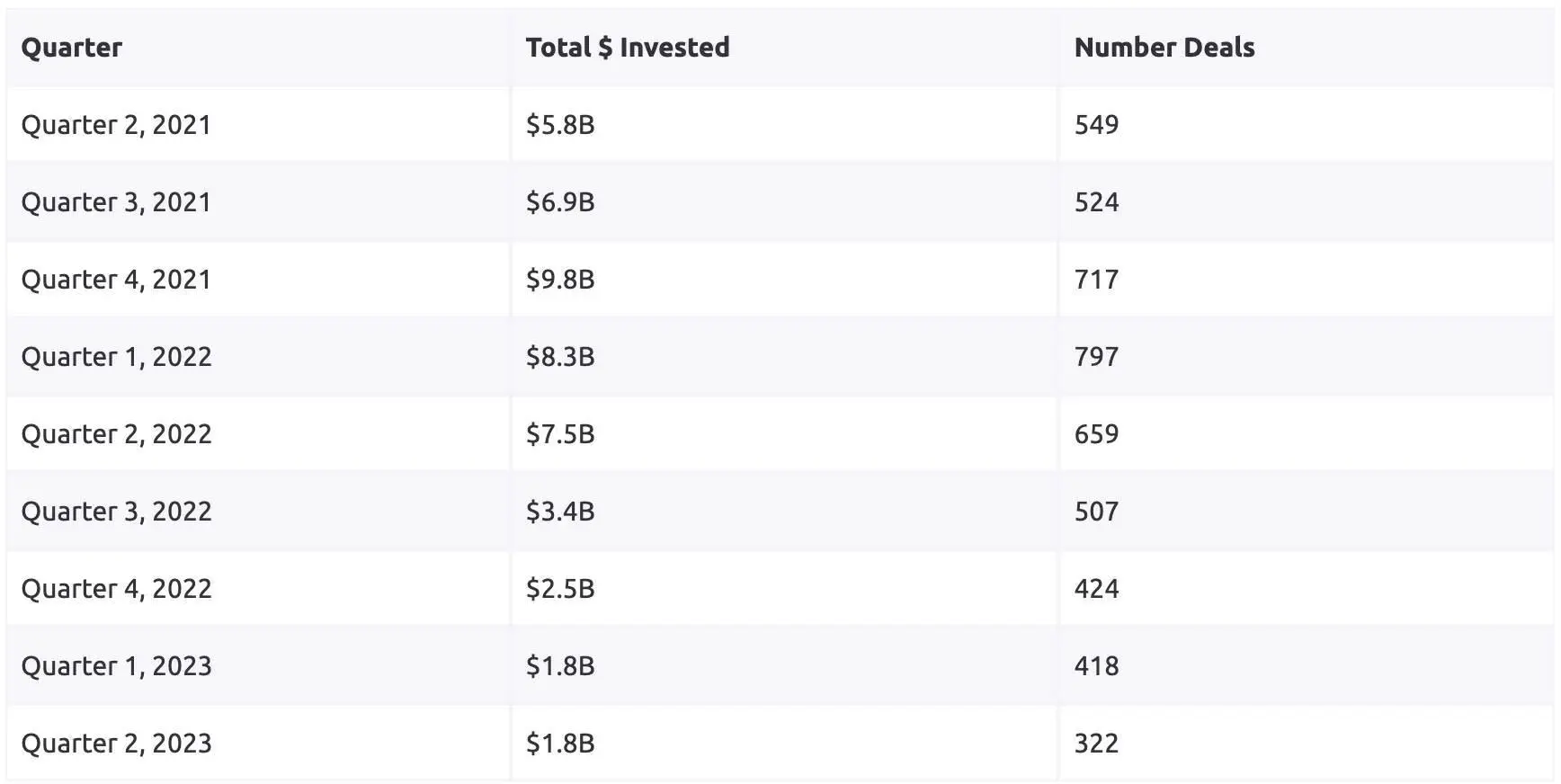Select the Quarter 1, 2022 row label

coord(116,357)
